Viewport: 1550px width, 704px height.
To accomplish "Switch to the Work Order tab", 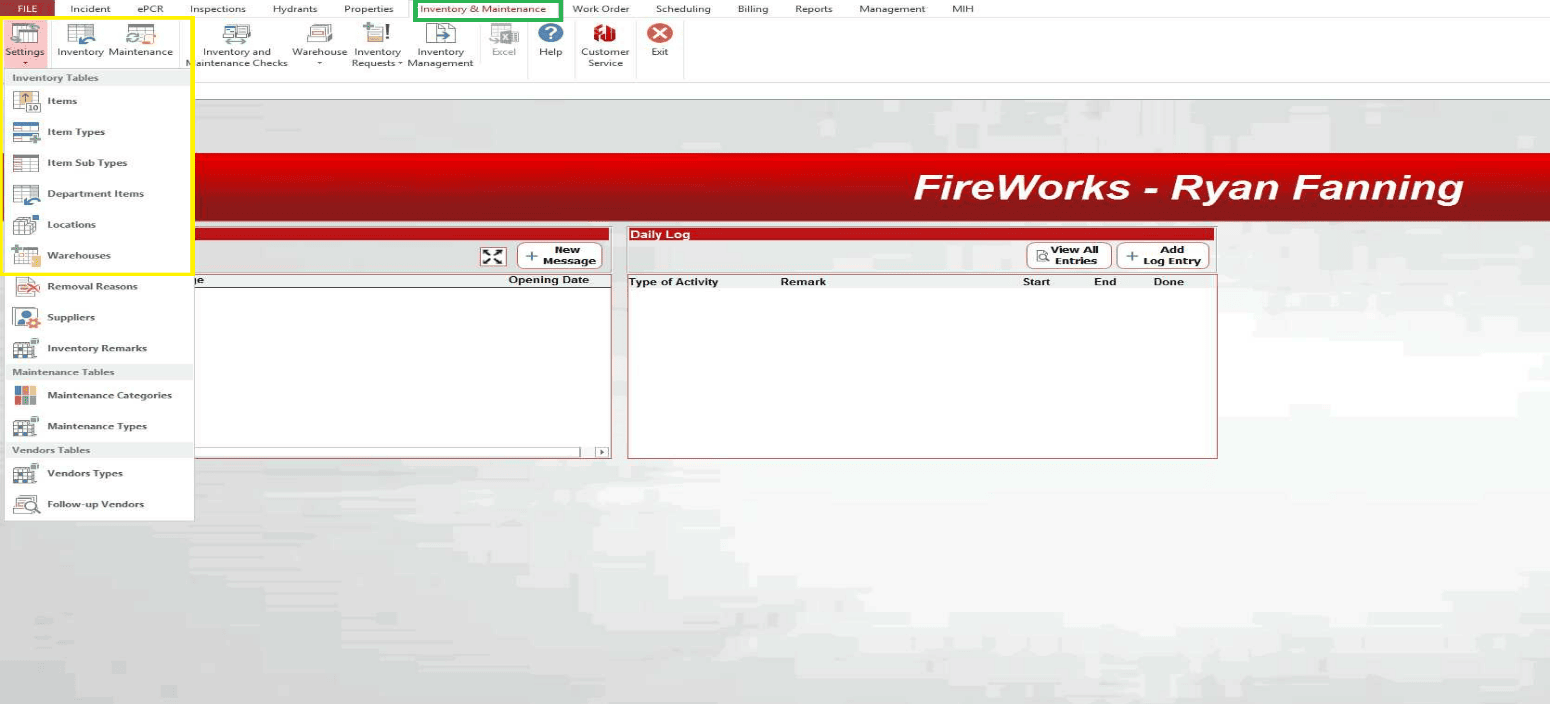I will pos(601,9).
